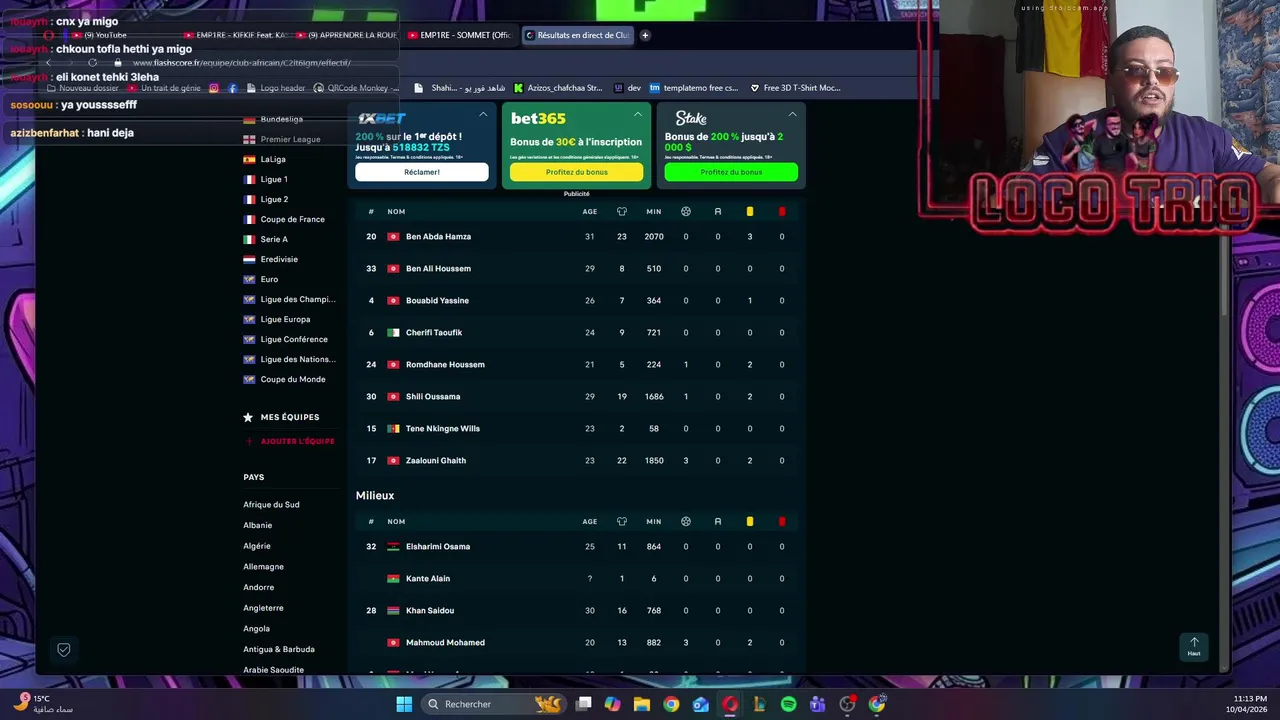Open player Mahmoud Mohamed

[445, 643]
